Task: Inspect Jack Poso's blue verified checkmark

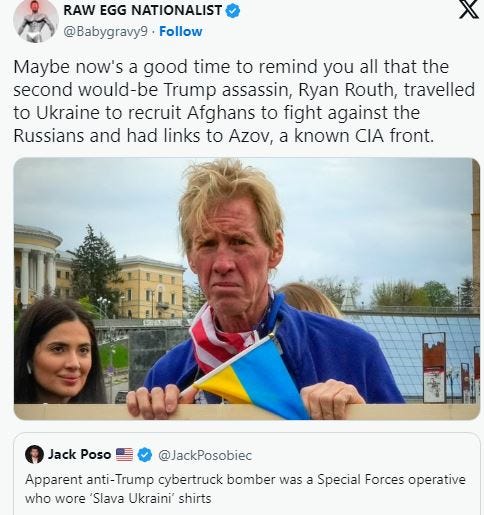Action: [x=145, y=455]
